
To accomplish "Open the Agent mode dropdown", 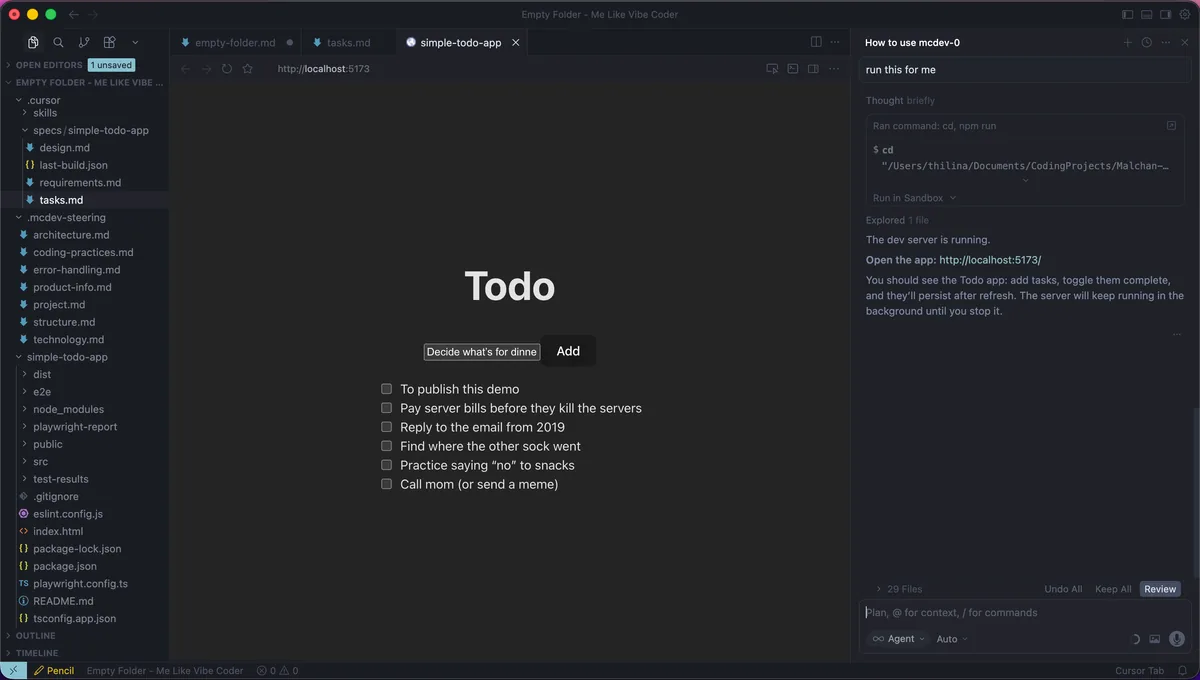I will click(898, 639).
